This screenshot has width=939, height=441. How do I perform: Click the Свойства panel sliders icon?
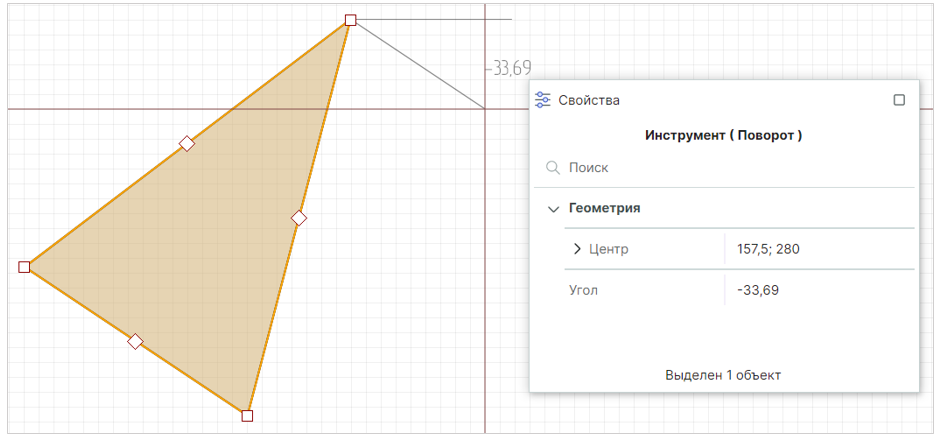pos(543,100)
